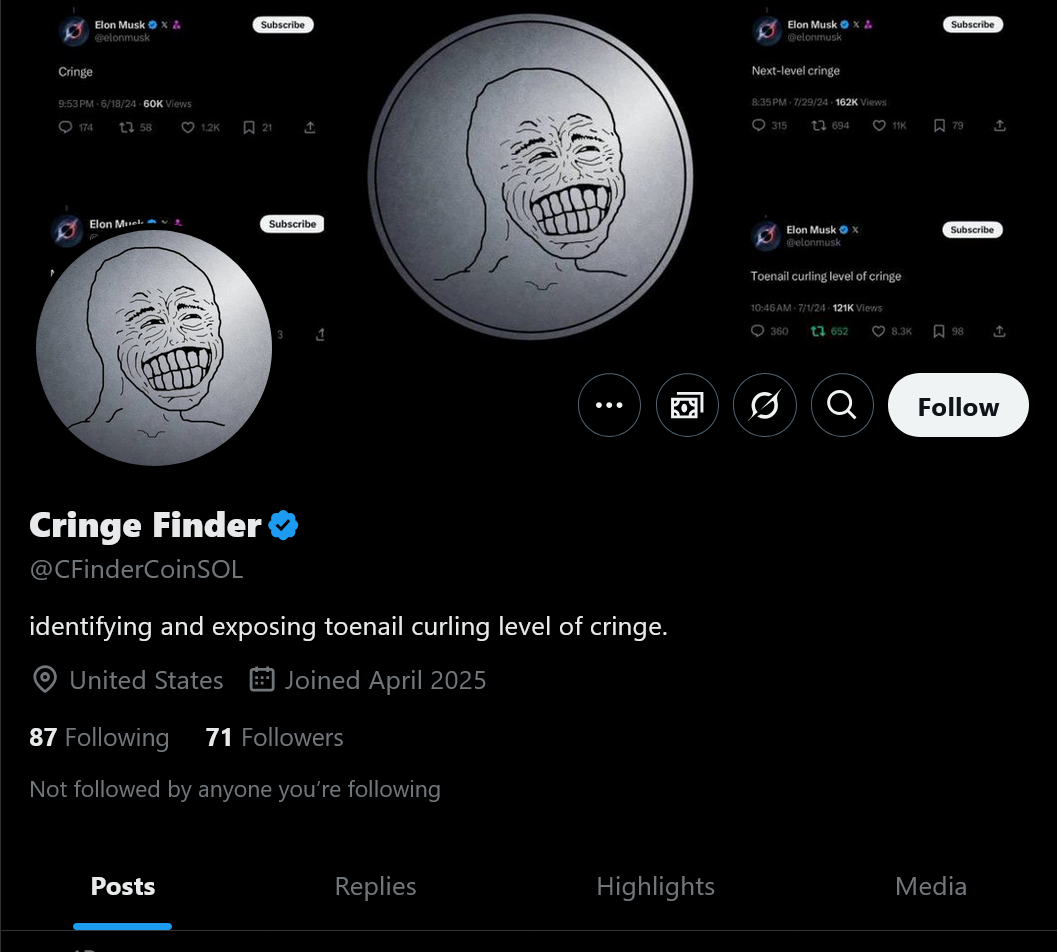Screen dimensions: 1057x952
Task: Follow the Cringe Finder account
Action: point(957,406)
